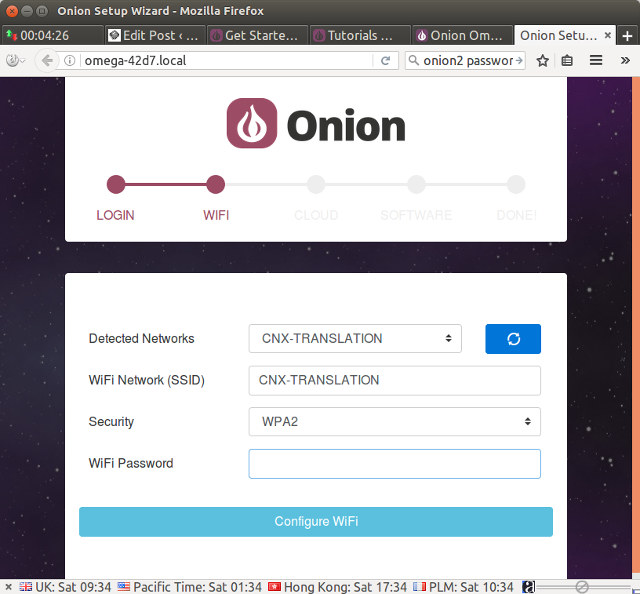Screen dimensions: 640x594
Task: Click the PLM time entry
Action: 463,587
